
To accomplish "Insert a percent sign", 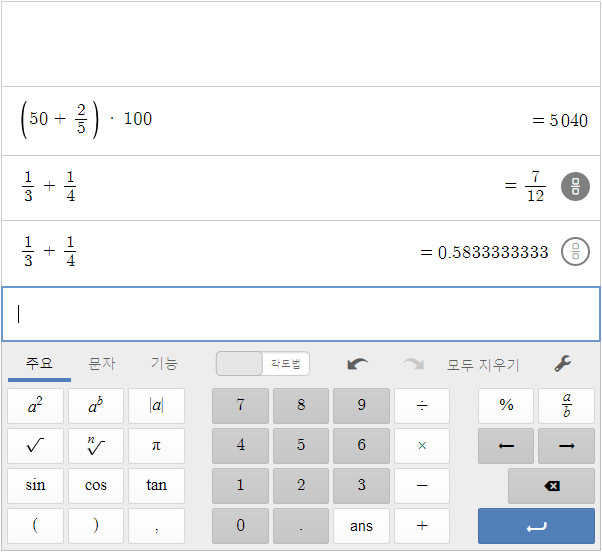I will [506, 406].
